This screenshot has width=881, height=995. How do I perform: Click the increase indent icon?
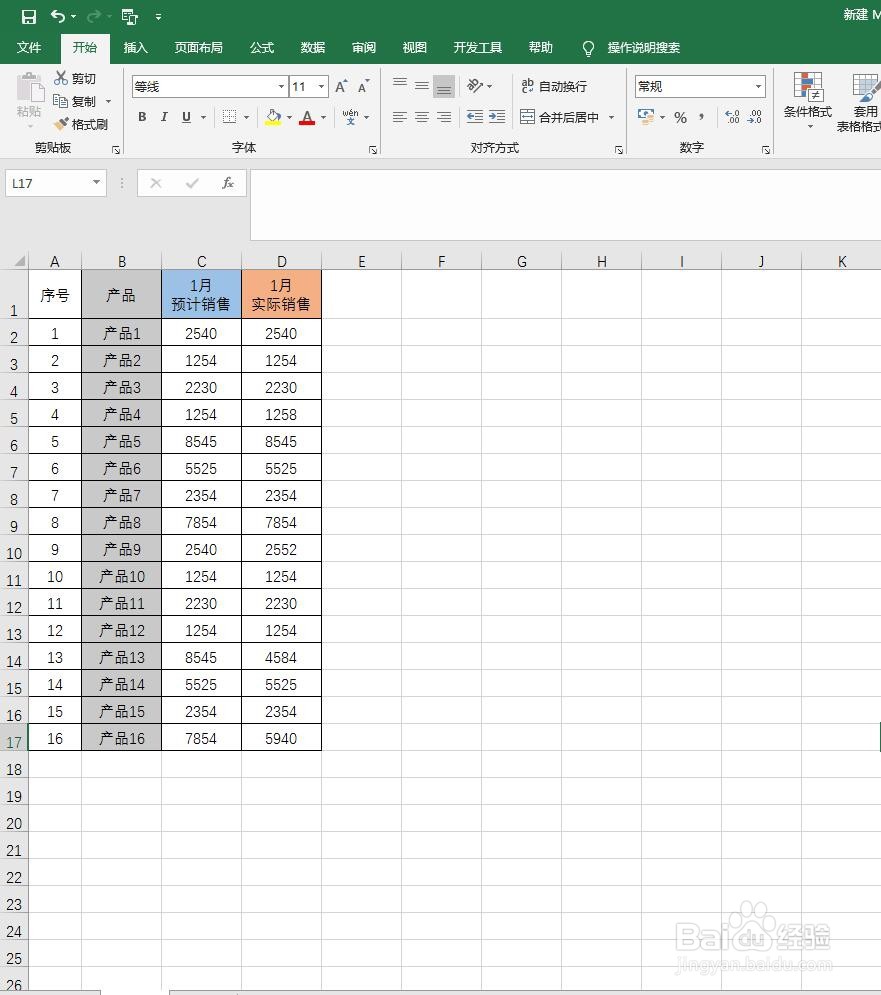click(497, 117)
